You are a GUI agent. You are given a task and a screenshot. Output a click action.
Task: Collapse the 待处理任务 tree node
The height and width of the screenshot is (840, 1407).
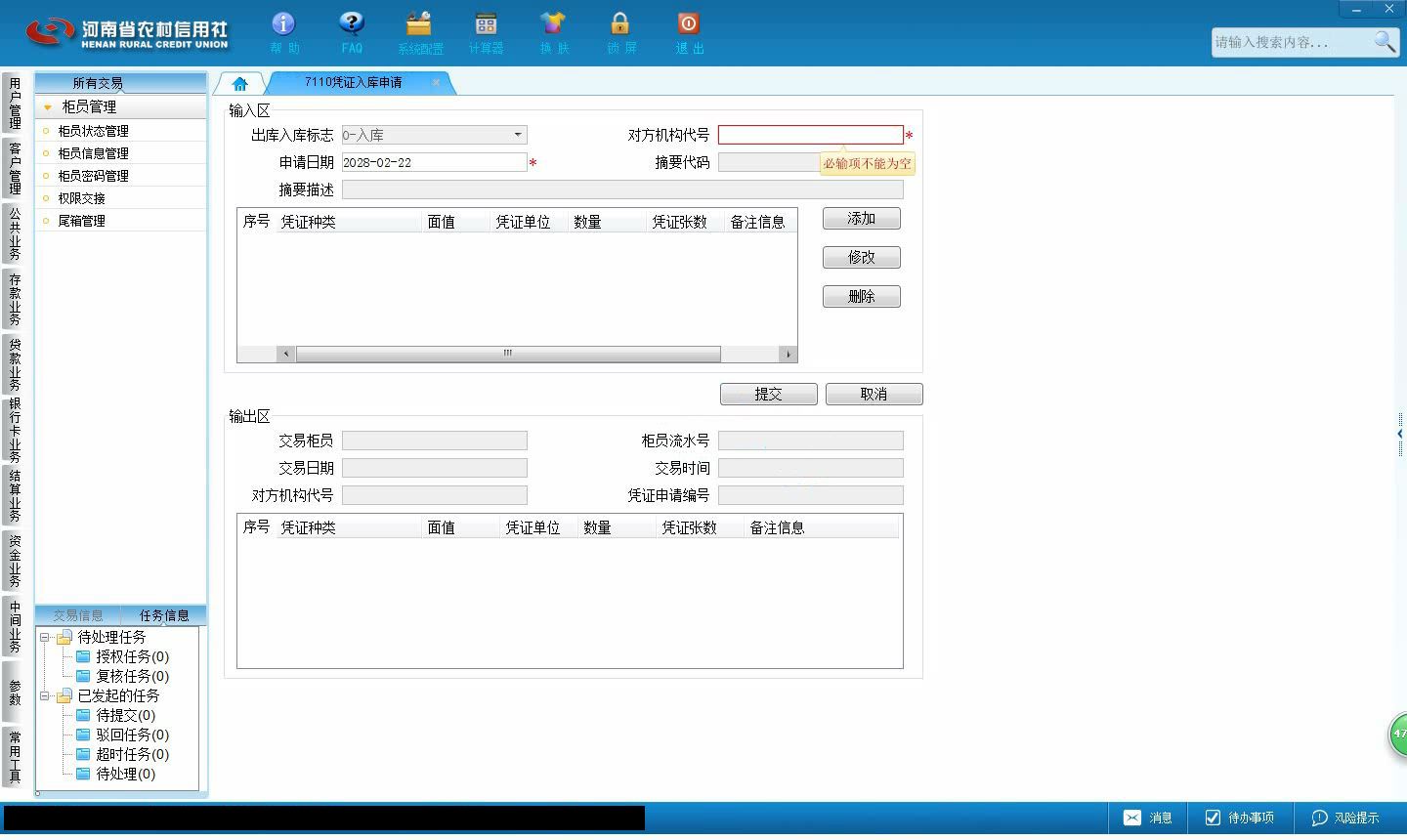45,637
